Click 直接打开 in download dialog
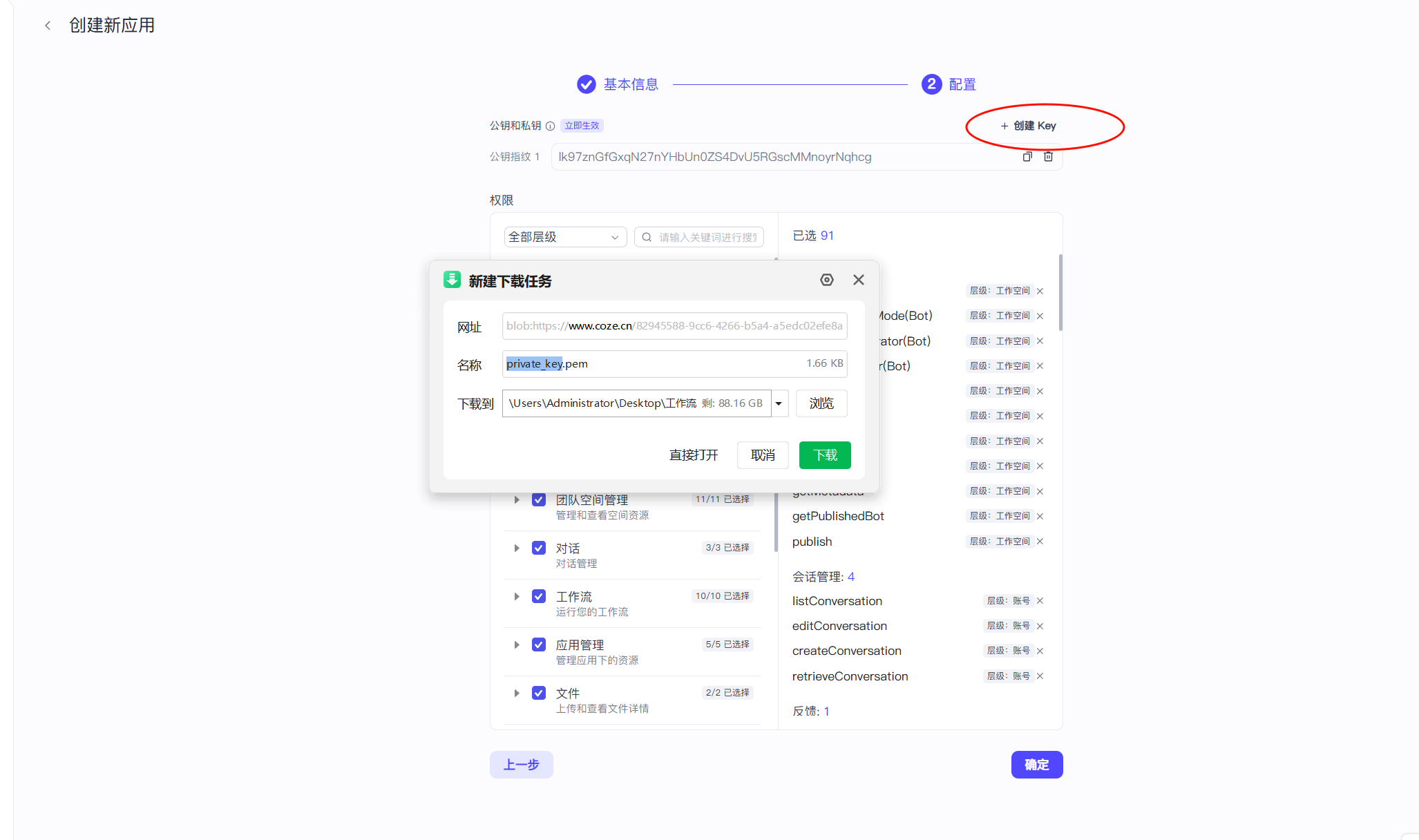This screenshot has width=1419, height=840. pos(694,455)
